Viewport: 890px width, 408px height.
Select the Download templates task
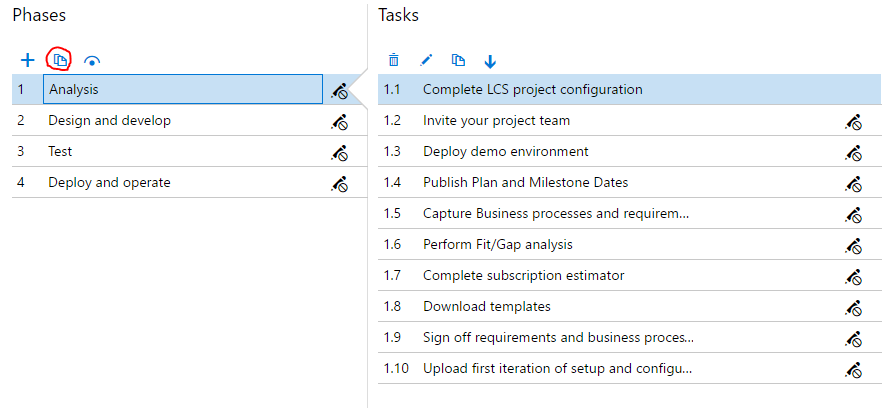(487, 307)
